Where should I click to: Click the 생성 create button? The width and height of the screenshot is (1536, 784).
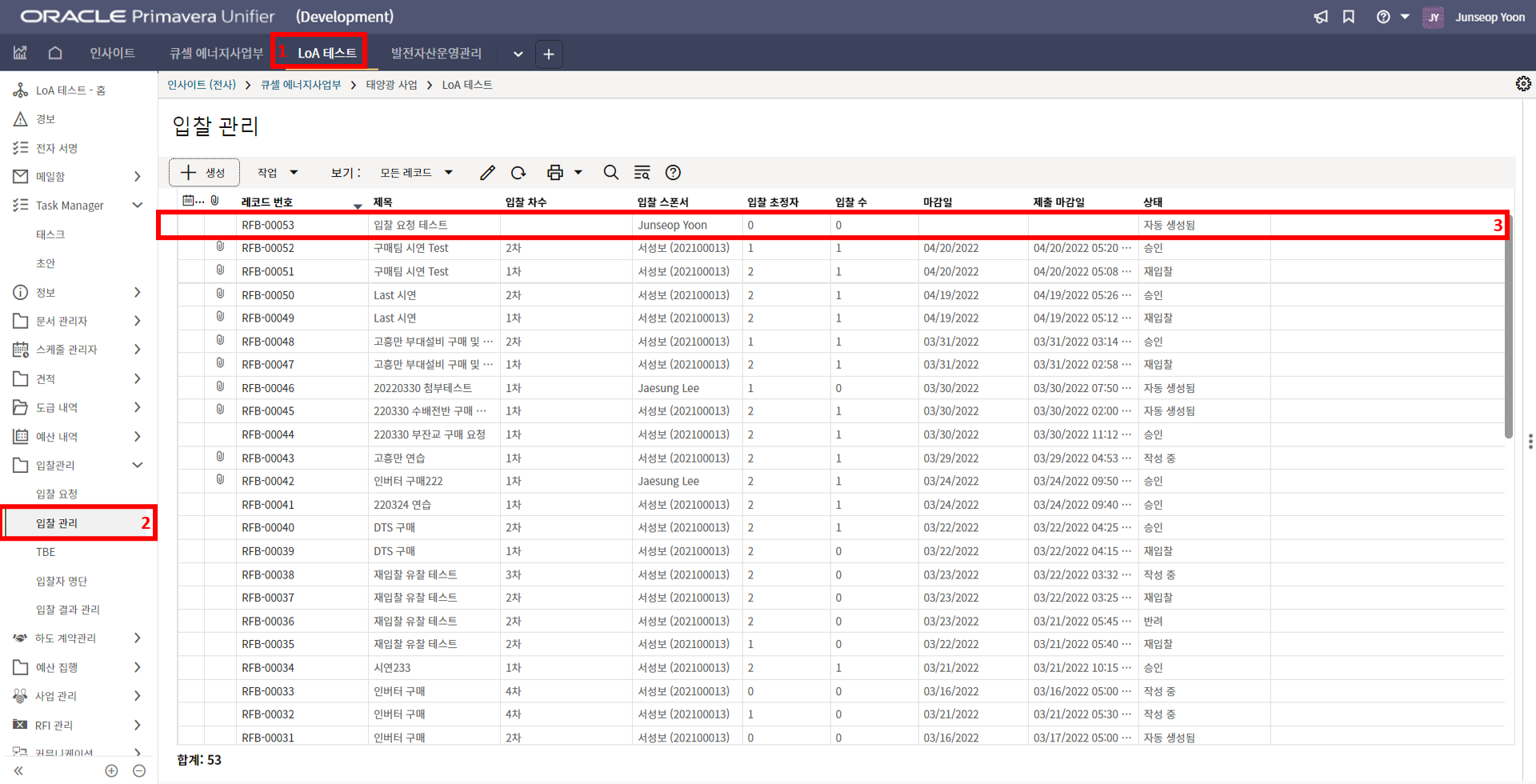(x=204, y=173)
